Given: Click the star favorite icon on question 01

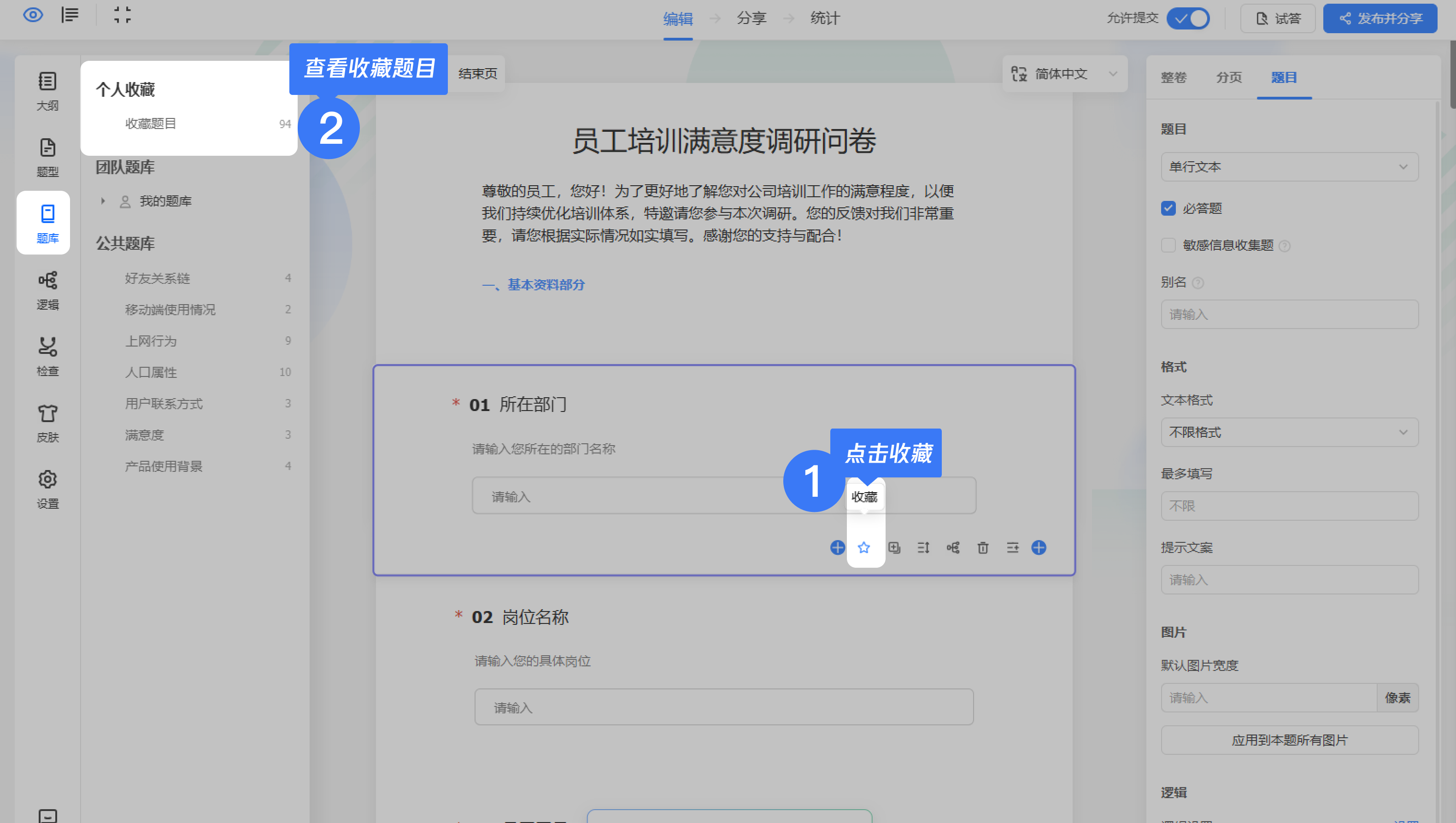Looking at the screenshot, I should pos(863,547).
